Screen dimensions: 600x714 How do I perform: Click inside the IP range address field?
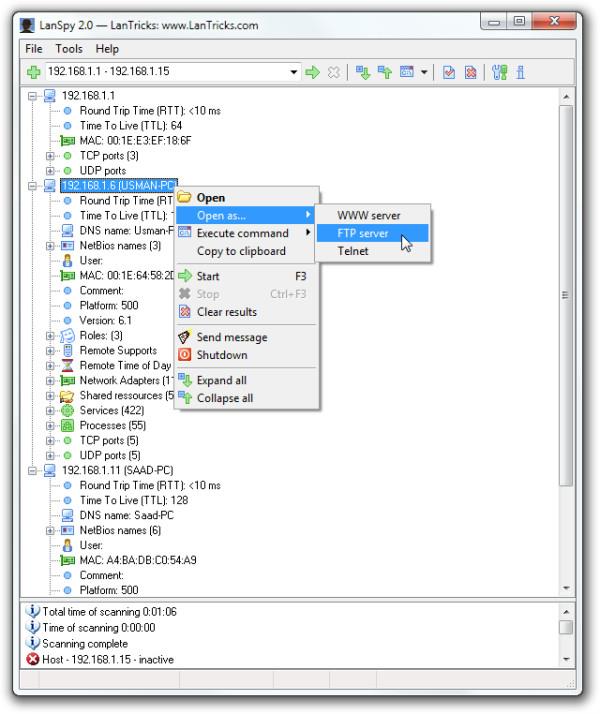pos(160,72)
